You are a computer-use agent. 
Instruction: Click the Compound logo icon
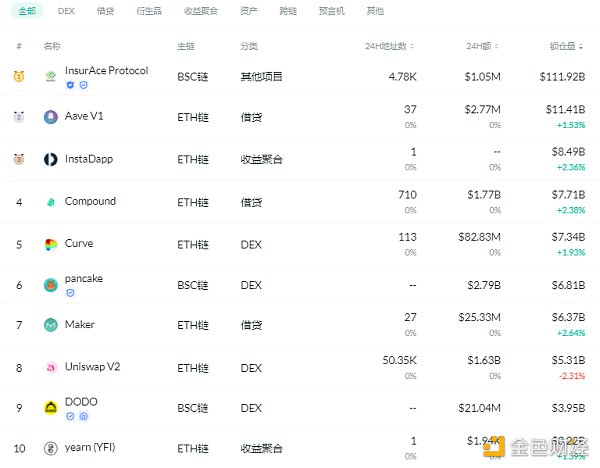click(x=51, y=202)
